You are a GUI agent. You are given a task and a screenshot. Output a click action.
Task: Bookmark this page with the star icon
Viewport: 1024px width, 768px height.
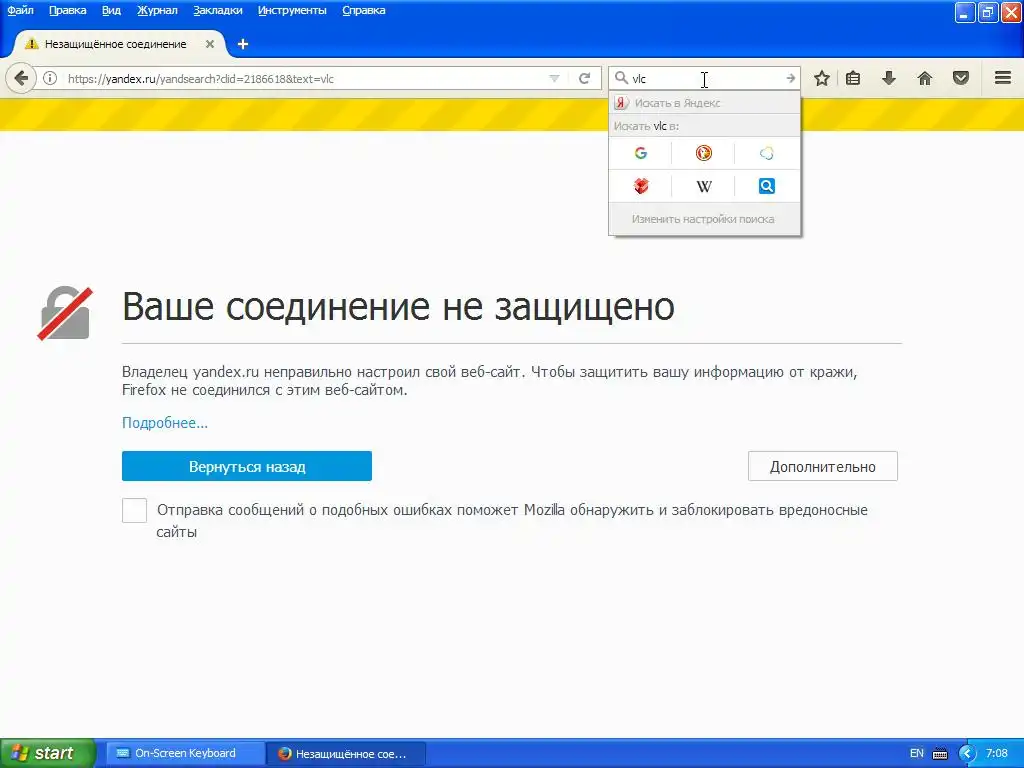[x=822, y=79]
